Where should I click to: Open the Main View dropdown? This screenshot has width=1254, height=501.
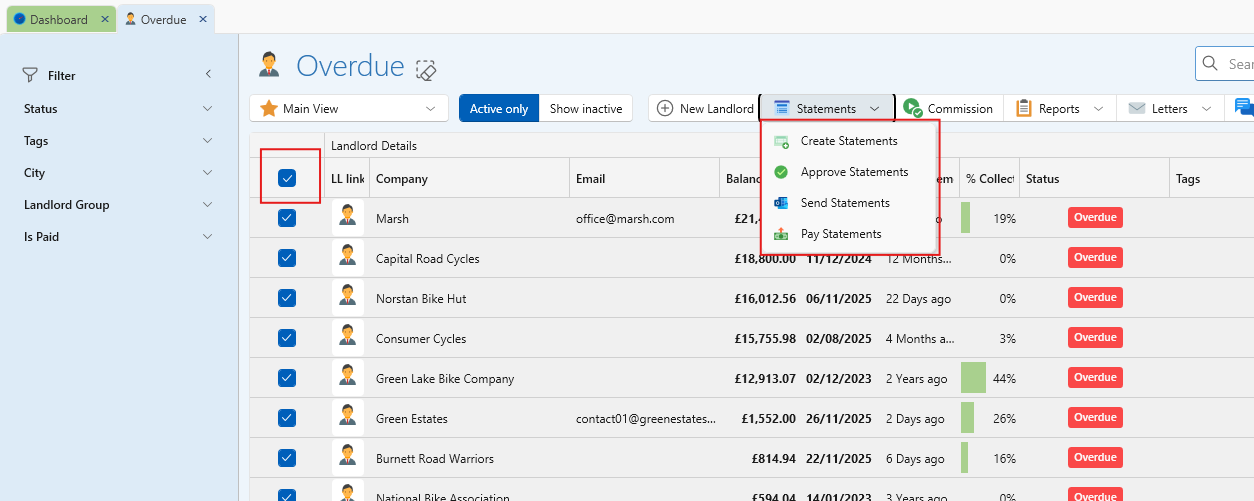[349, 108]
